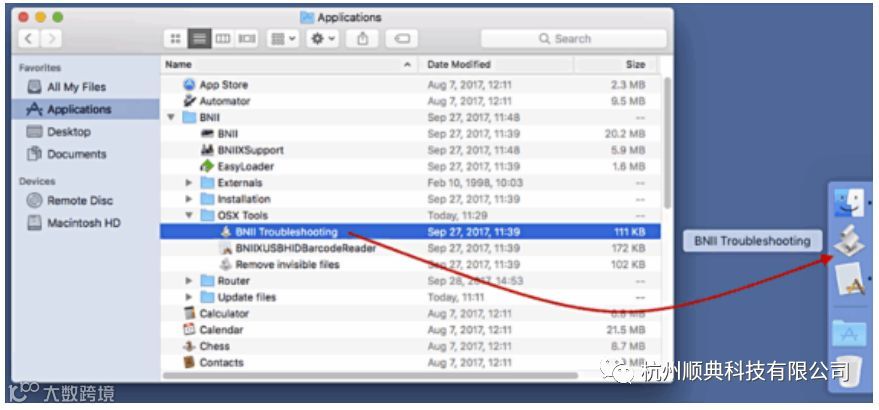Select the Router folder name
This screenshot has height=410, width=879.
pos(233,281)
